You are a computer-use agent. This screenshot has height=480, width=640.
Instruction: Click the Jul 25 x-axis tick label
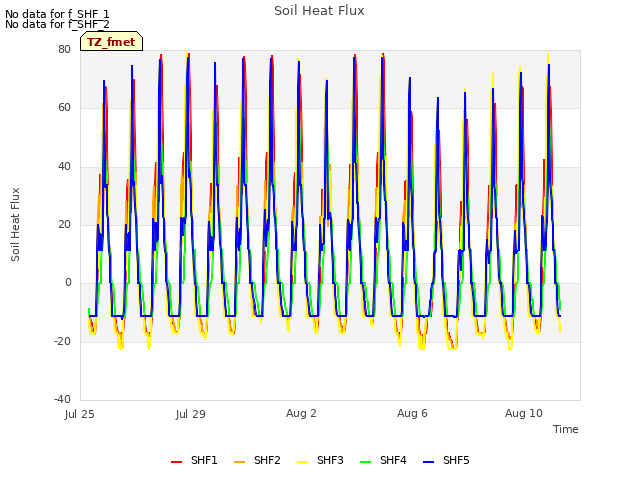click(x=80, y=414)
